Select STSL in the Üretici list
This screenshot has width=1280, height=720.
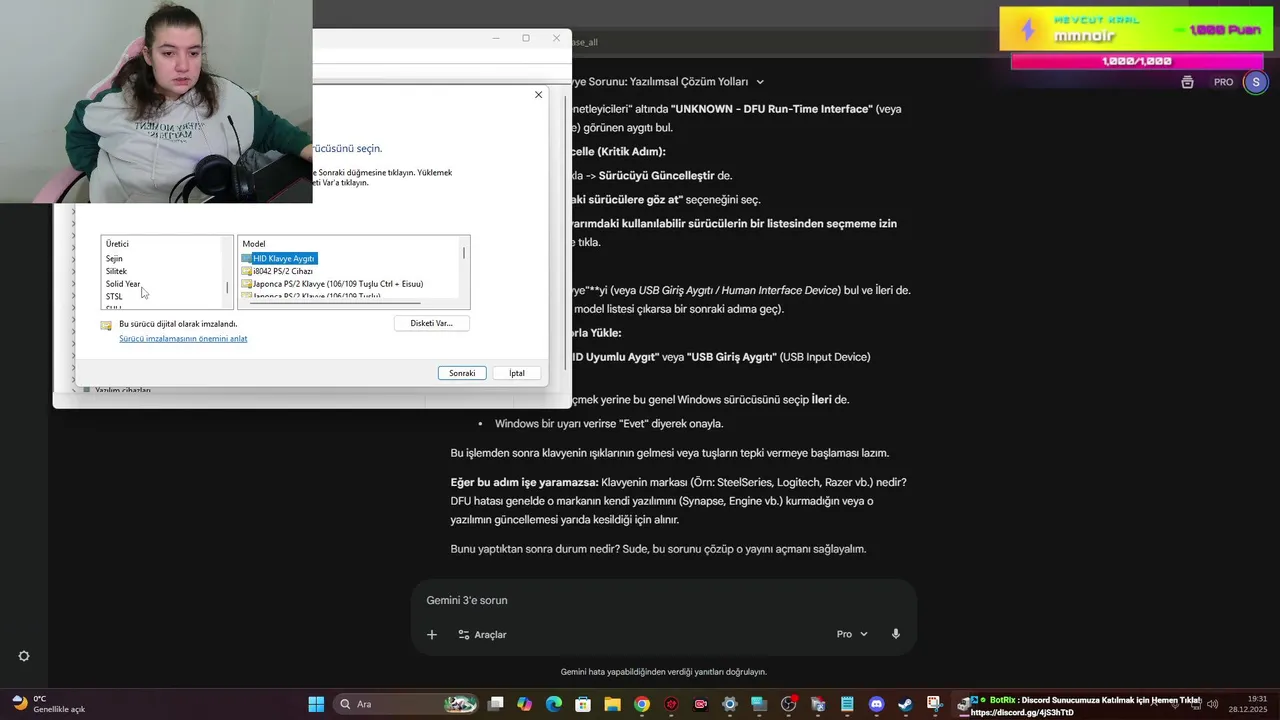click(114, 296)
